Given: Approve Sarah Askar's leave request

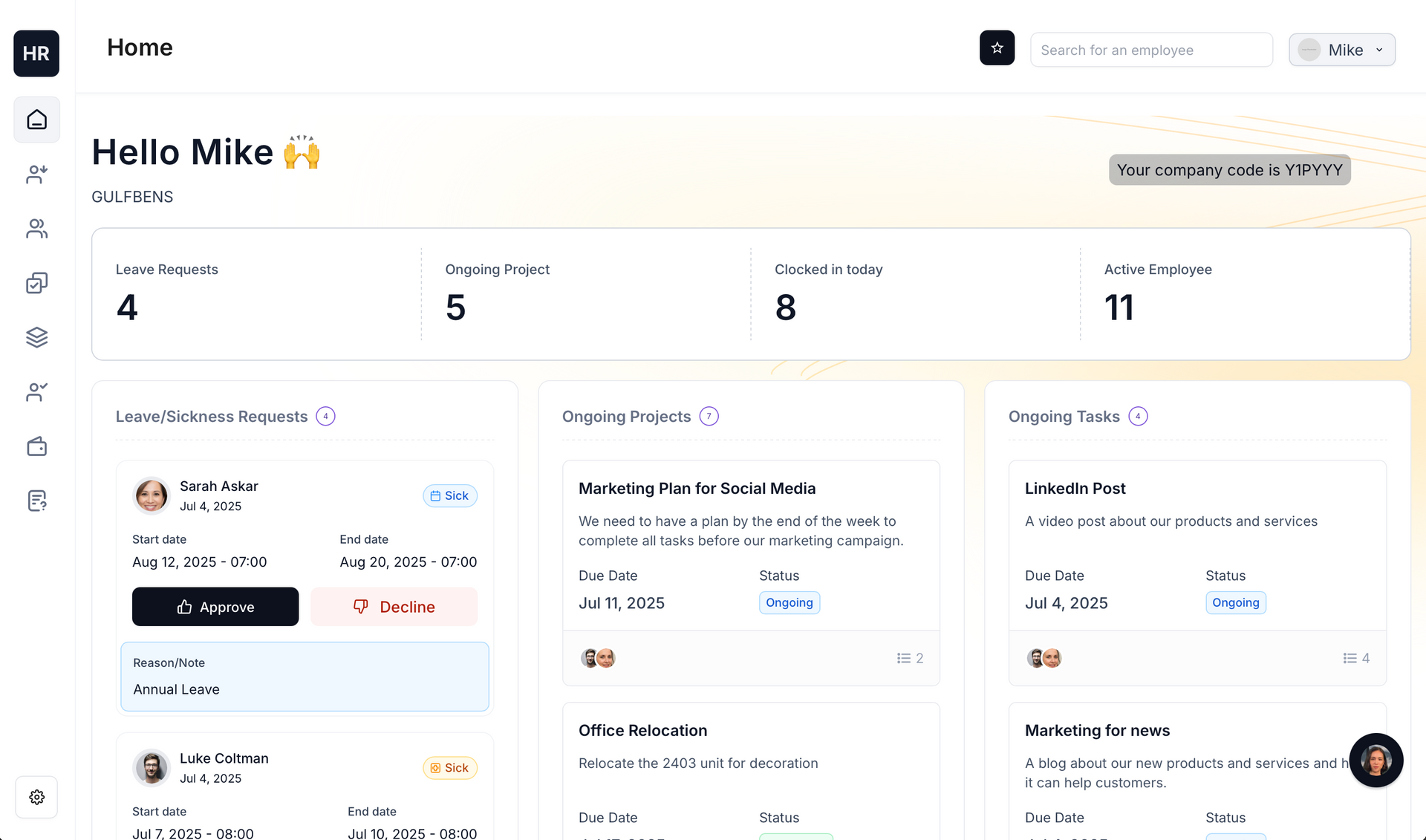Looking at the screenshot, I should [215, 607].
